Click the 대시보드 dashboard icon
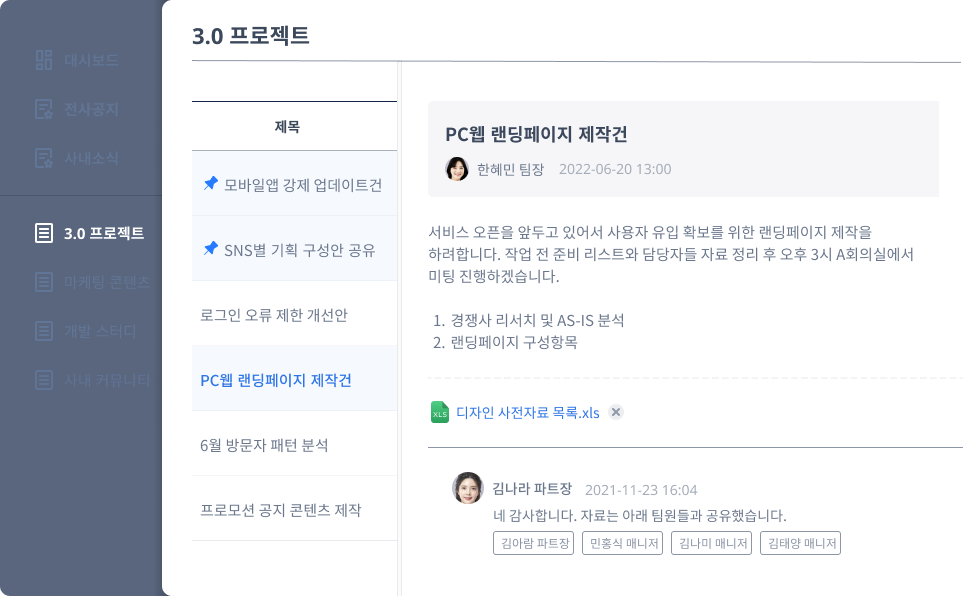The width and height of the screenshot is (963, 596). pos(43,60)
